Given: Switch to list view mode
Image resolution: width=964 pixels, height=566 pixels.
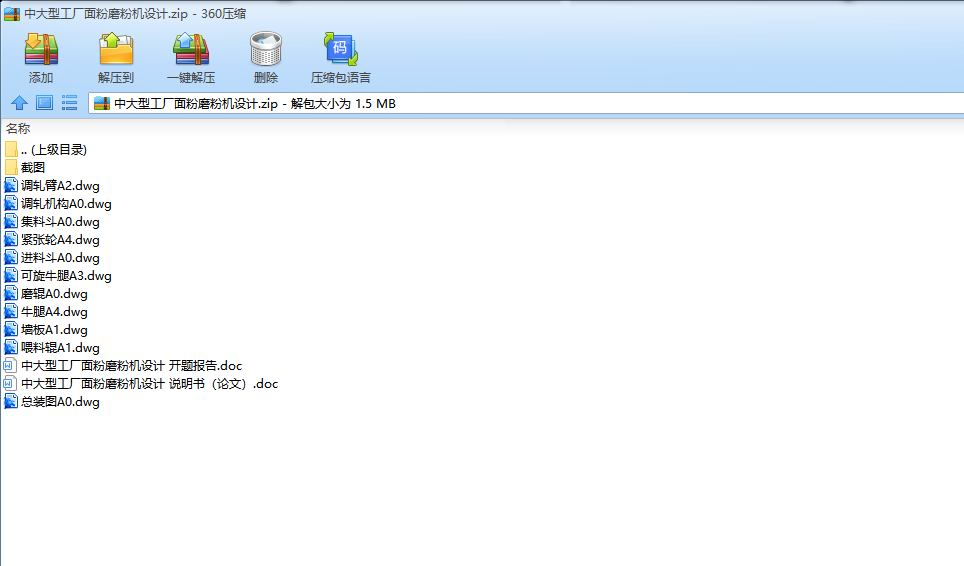Looking at the screenshot, I should click(x=69, y=103).
